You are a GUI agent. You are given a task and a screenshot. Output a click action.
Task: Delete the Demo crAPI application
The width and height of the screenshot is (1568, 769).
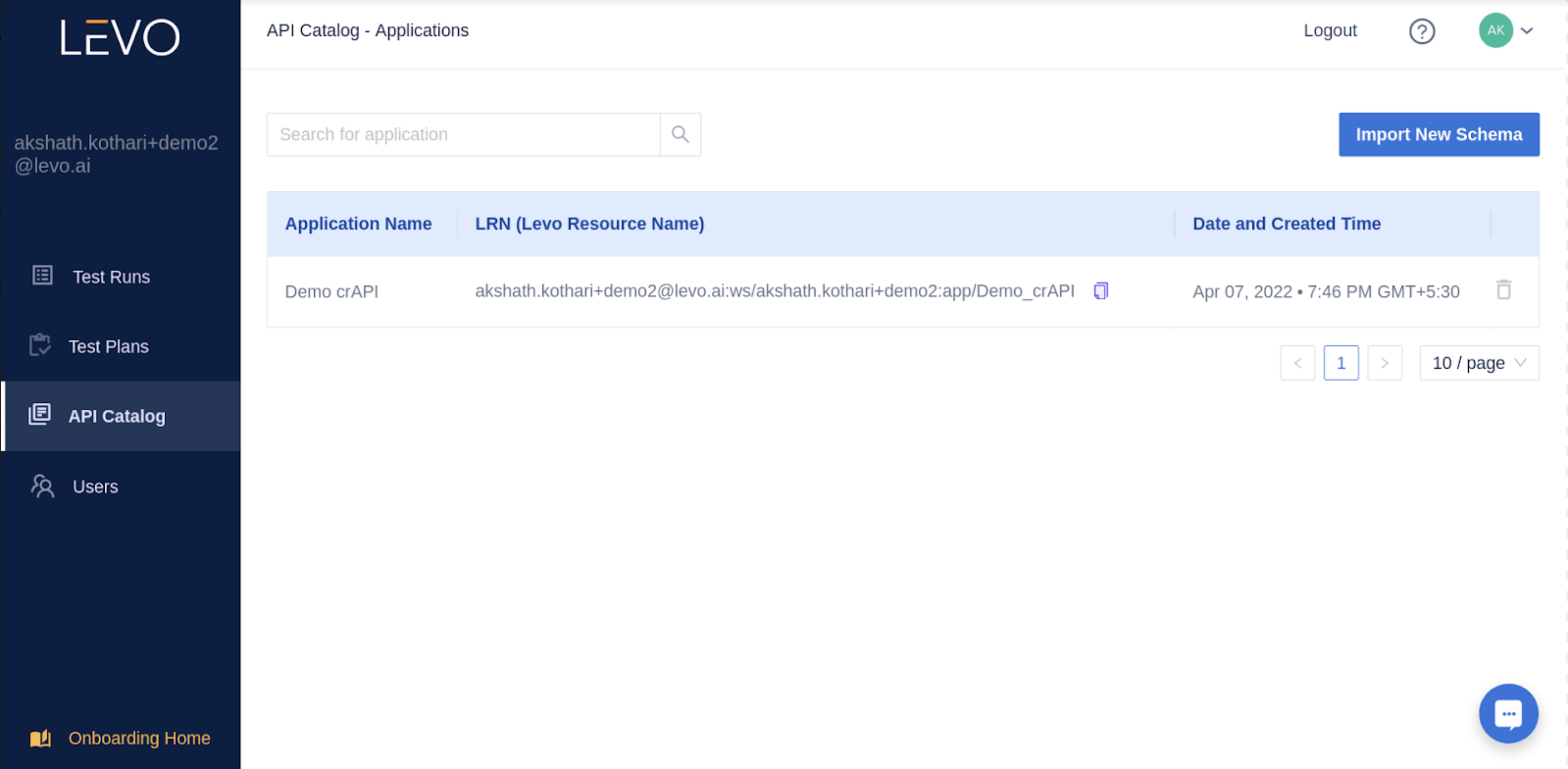click(x=1504, y=290)
